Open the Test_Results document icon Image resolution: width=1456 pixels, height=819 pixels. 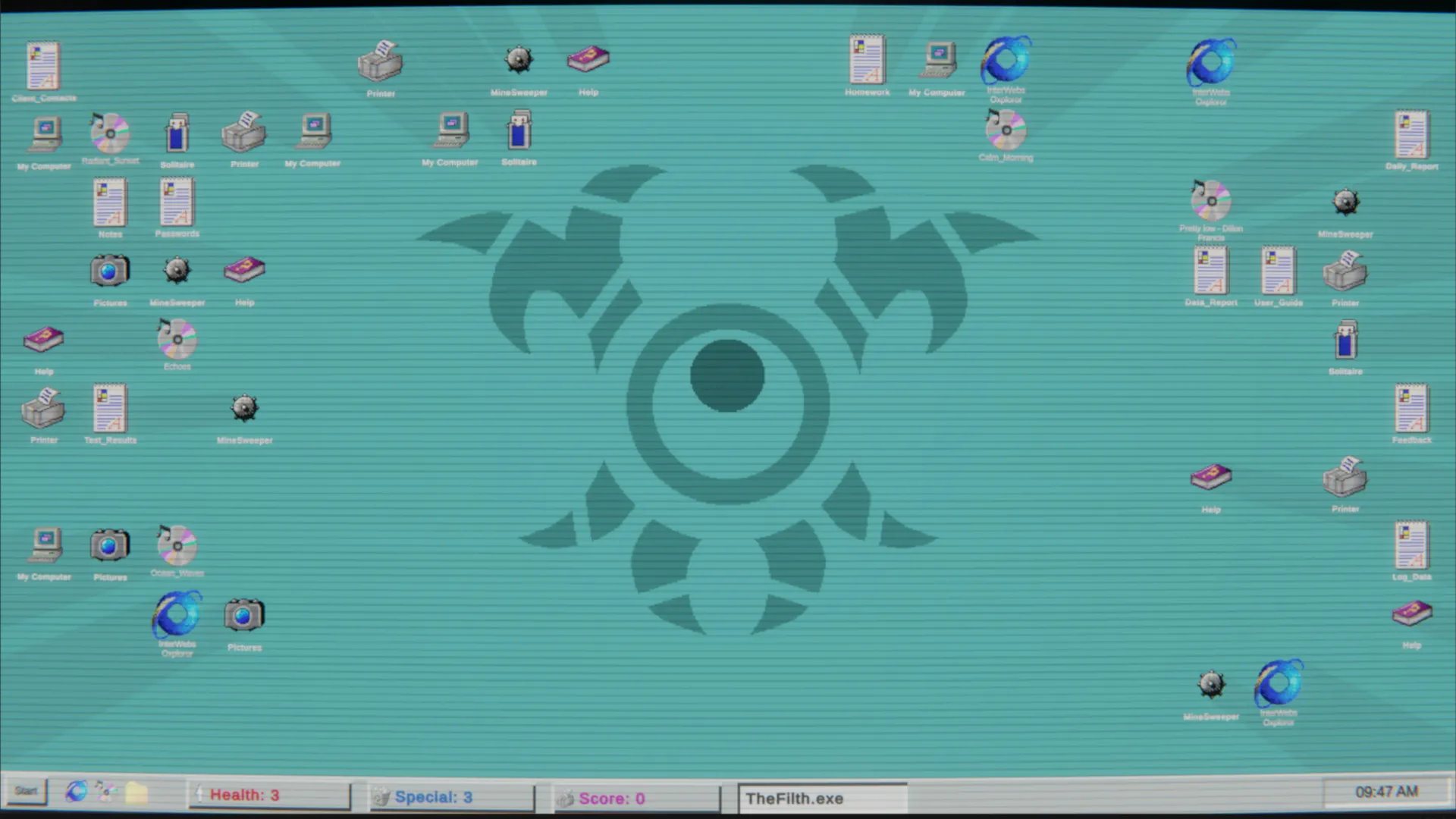(x=110, y=409)
